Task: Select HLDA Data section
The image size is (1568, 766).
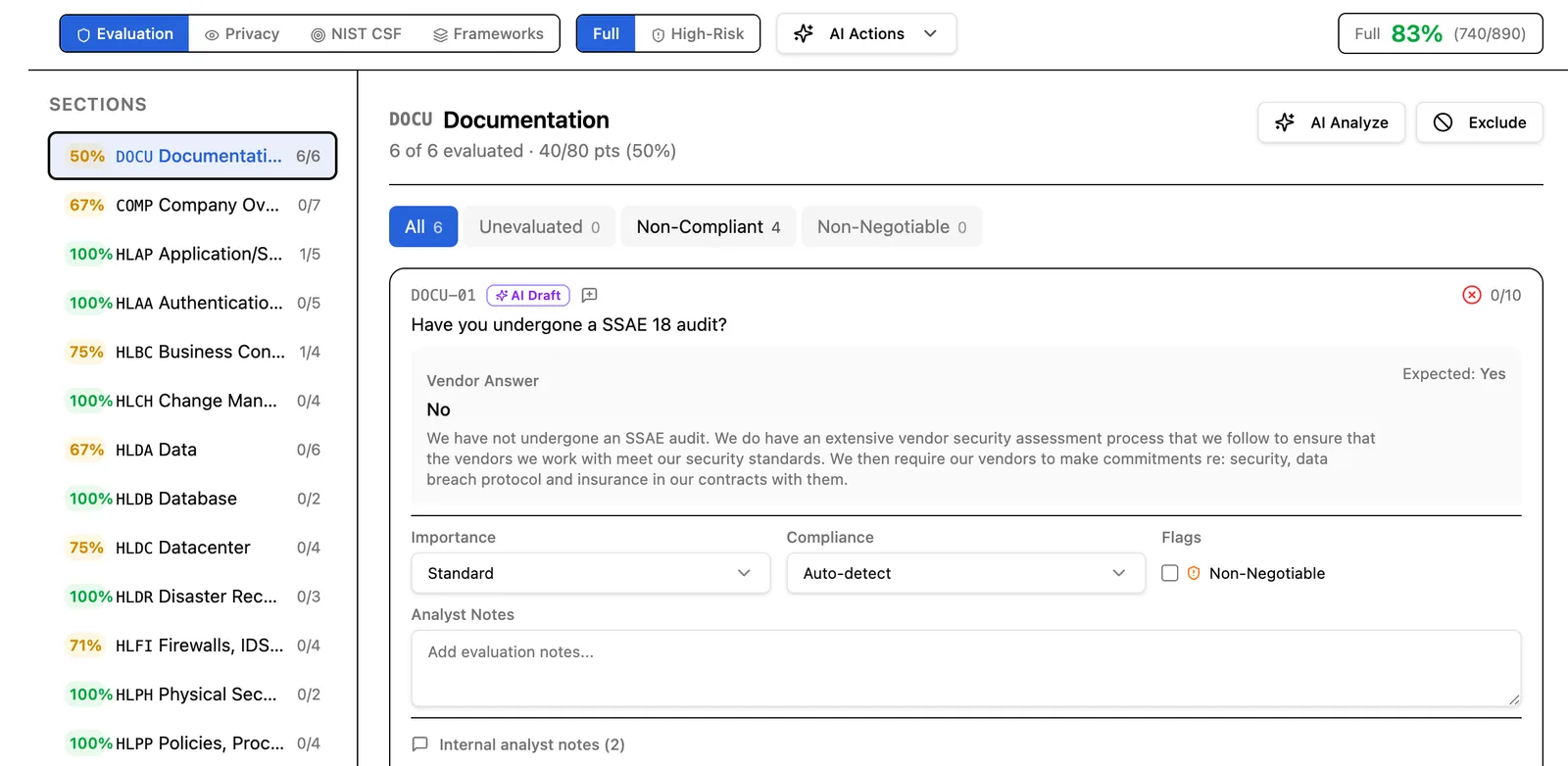Action: click(x=192, y=450)
